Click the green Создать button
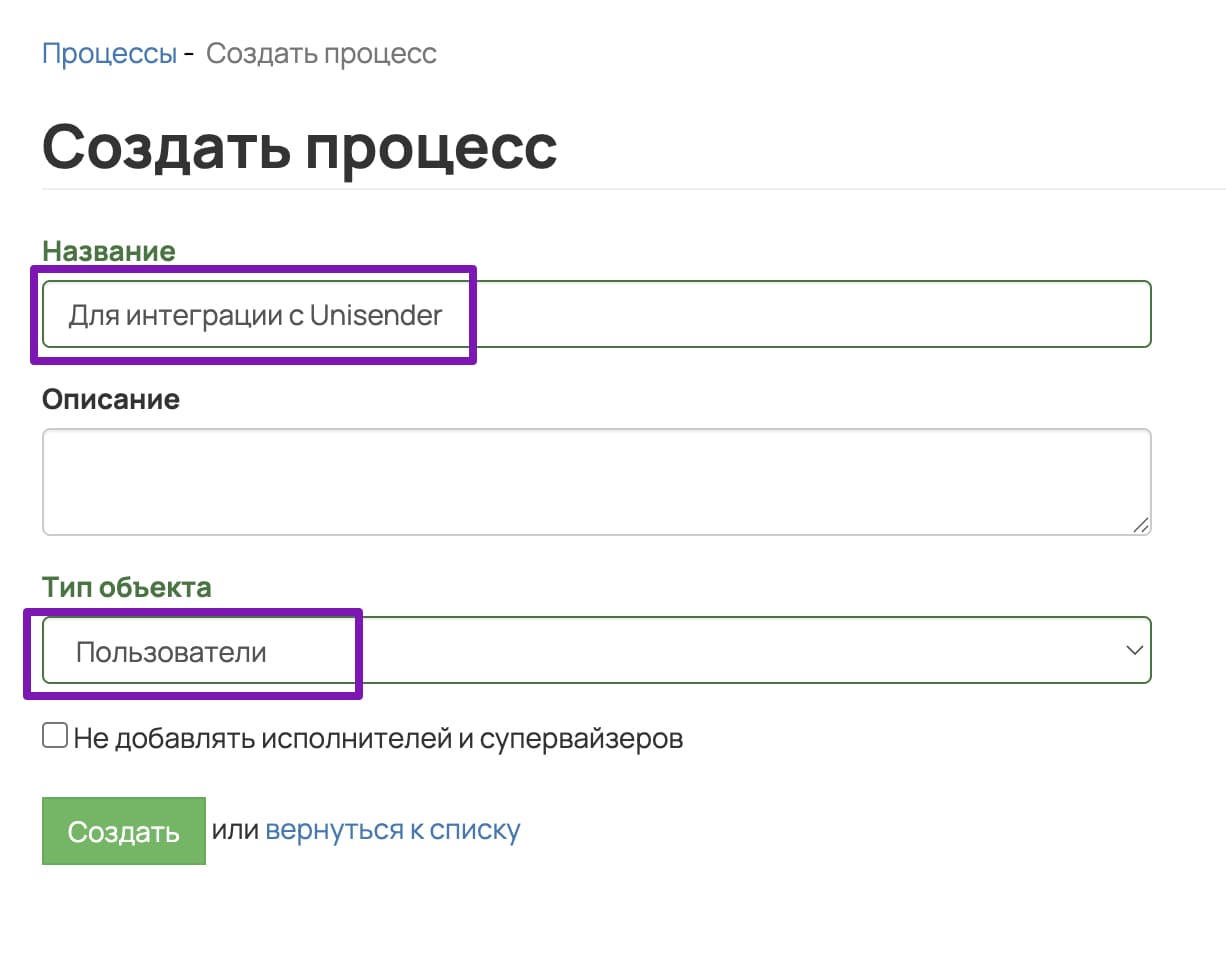Image resolution: width=1226 pixels, height=974 pixels. pos(124,830)
